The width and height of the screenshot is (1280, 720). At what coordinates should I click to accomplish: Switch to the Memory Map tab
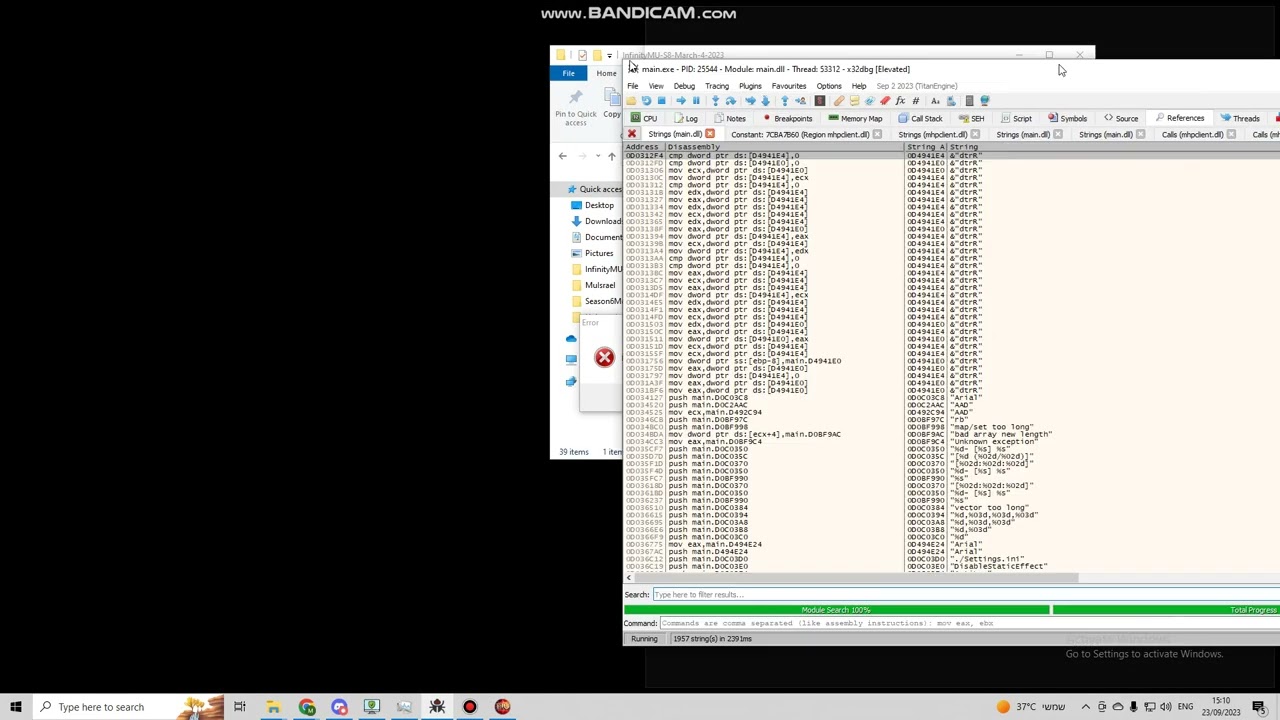tap(855, 118)
